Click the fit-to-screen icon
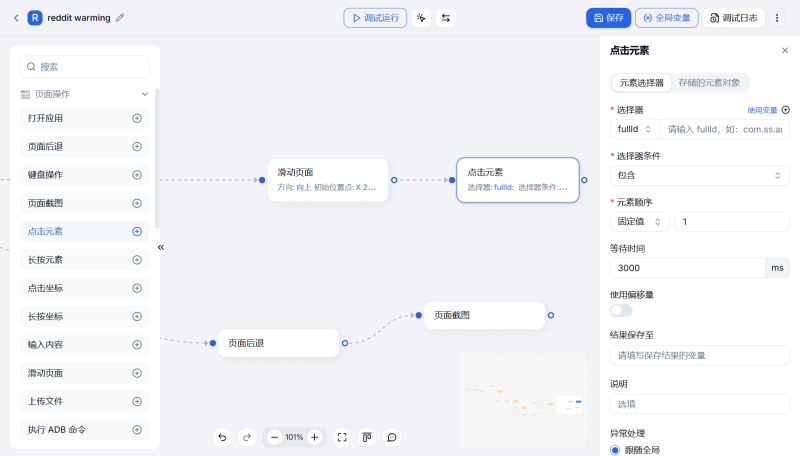Image resolution: width=800 pixels, height=456 pixels. tap(342, 437)
